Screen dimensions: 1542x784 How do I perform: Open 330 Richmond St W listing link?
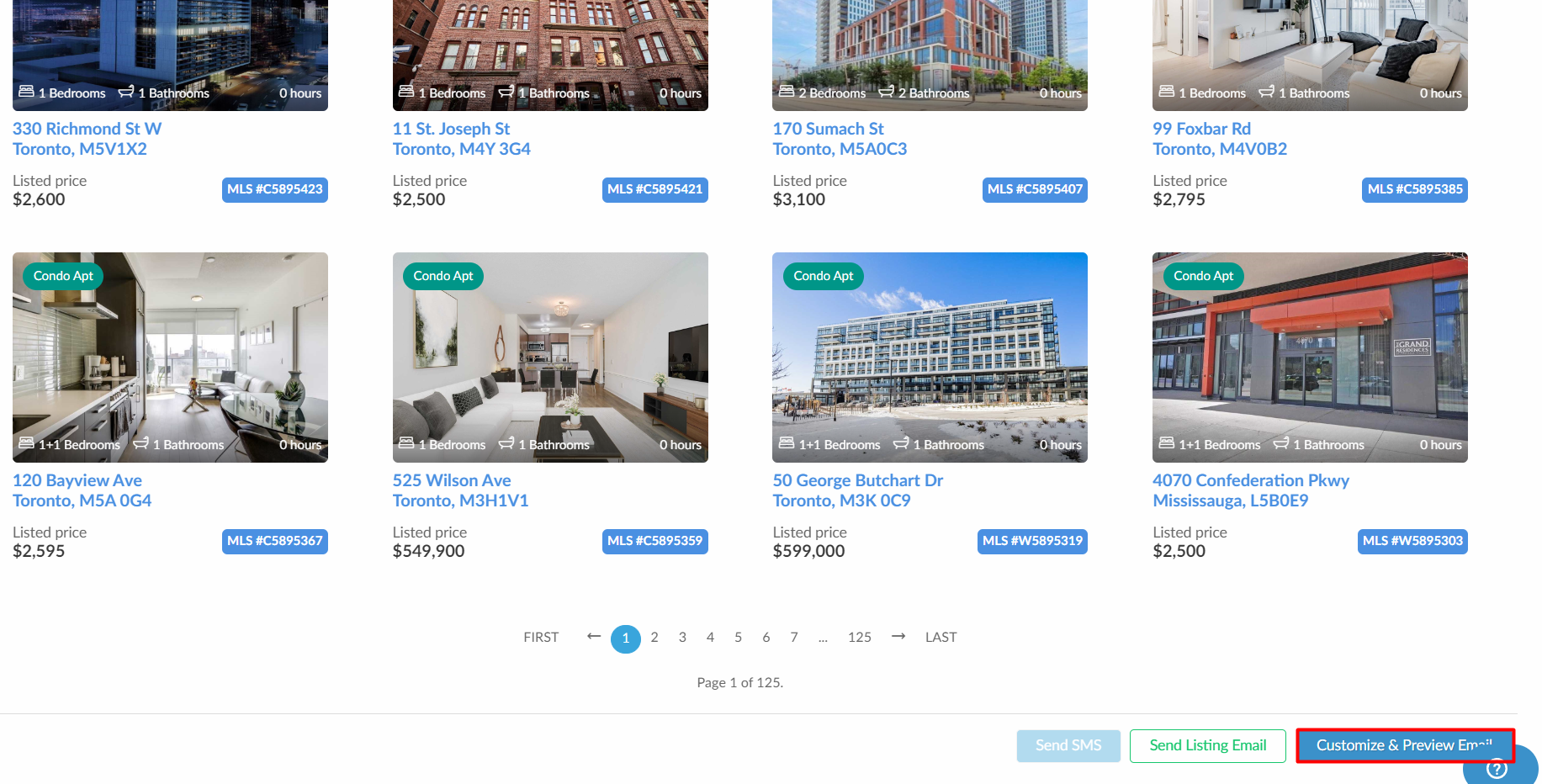tap(87, 139)
